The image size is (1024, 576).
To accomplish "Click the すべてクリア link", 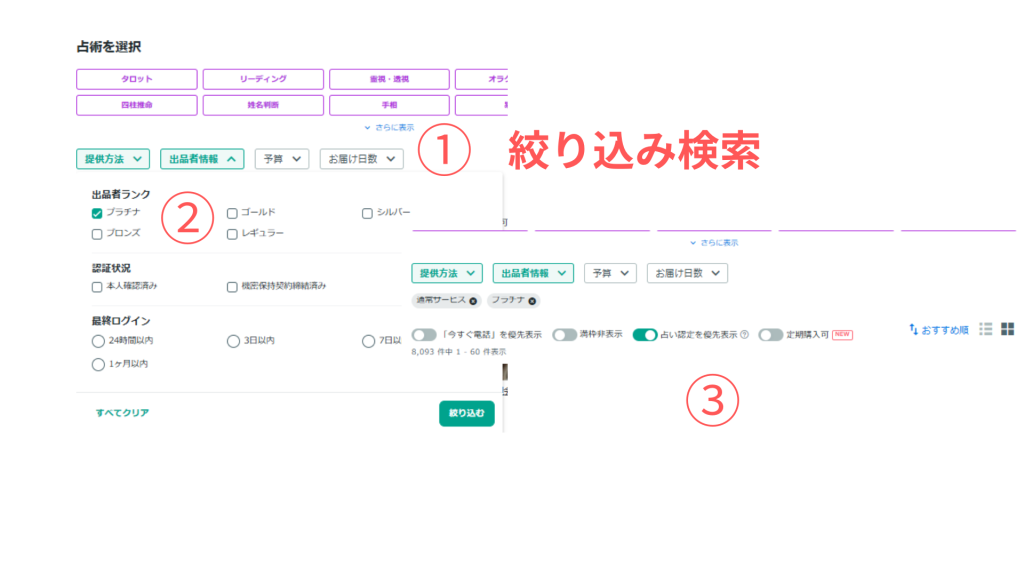I will [122, 413].
